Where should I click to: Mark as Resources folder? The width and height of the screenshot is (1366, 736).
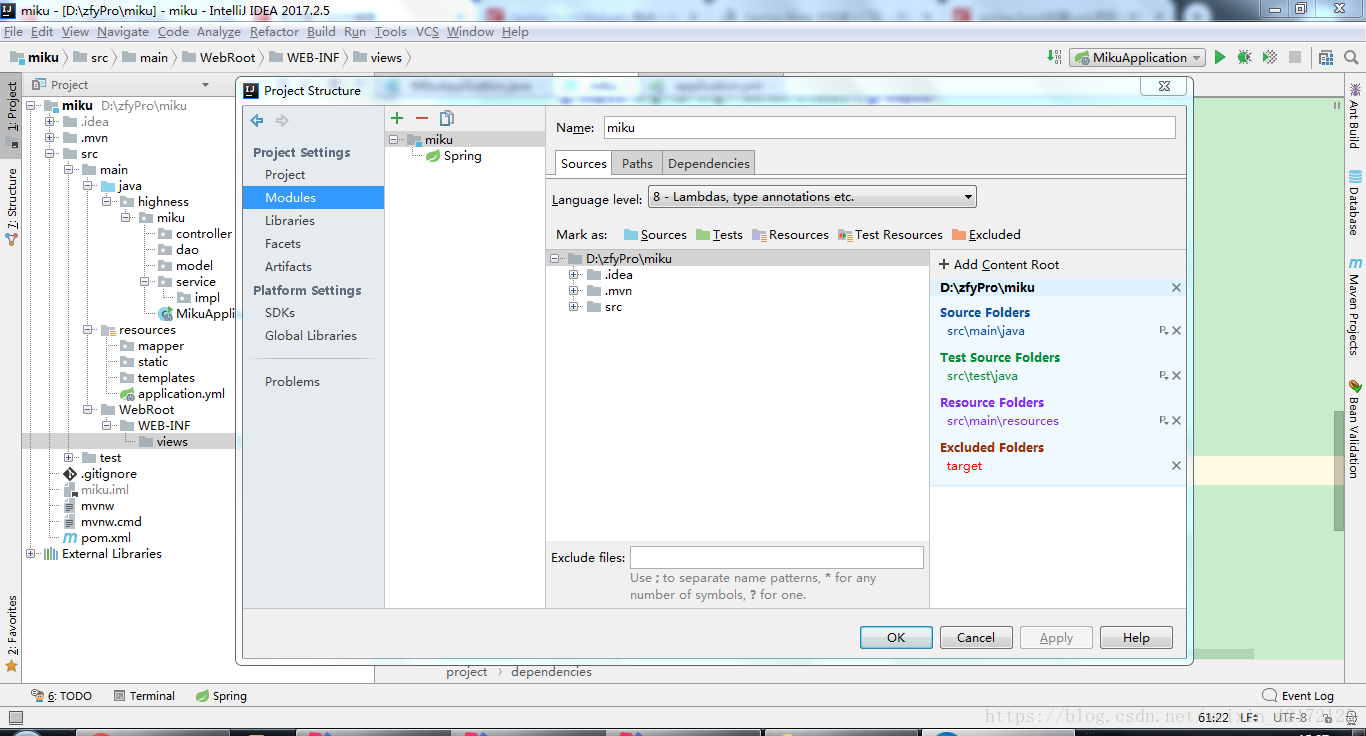790,235
